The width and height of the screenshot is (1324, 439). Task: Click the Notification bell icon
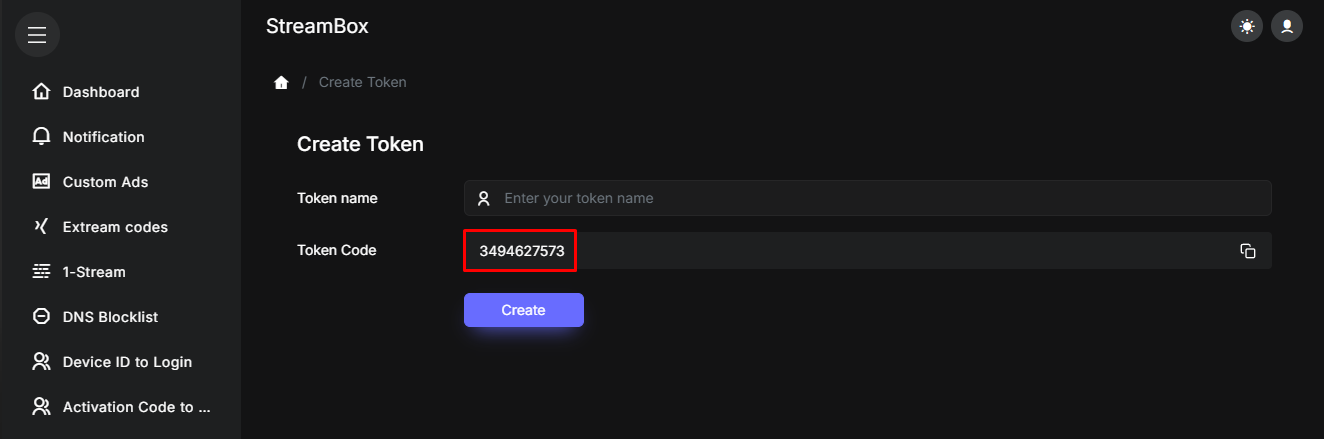tap(41, 137)
